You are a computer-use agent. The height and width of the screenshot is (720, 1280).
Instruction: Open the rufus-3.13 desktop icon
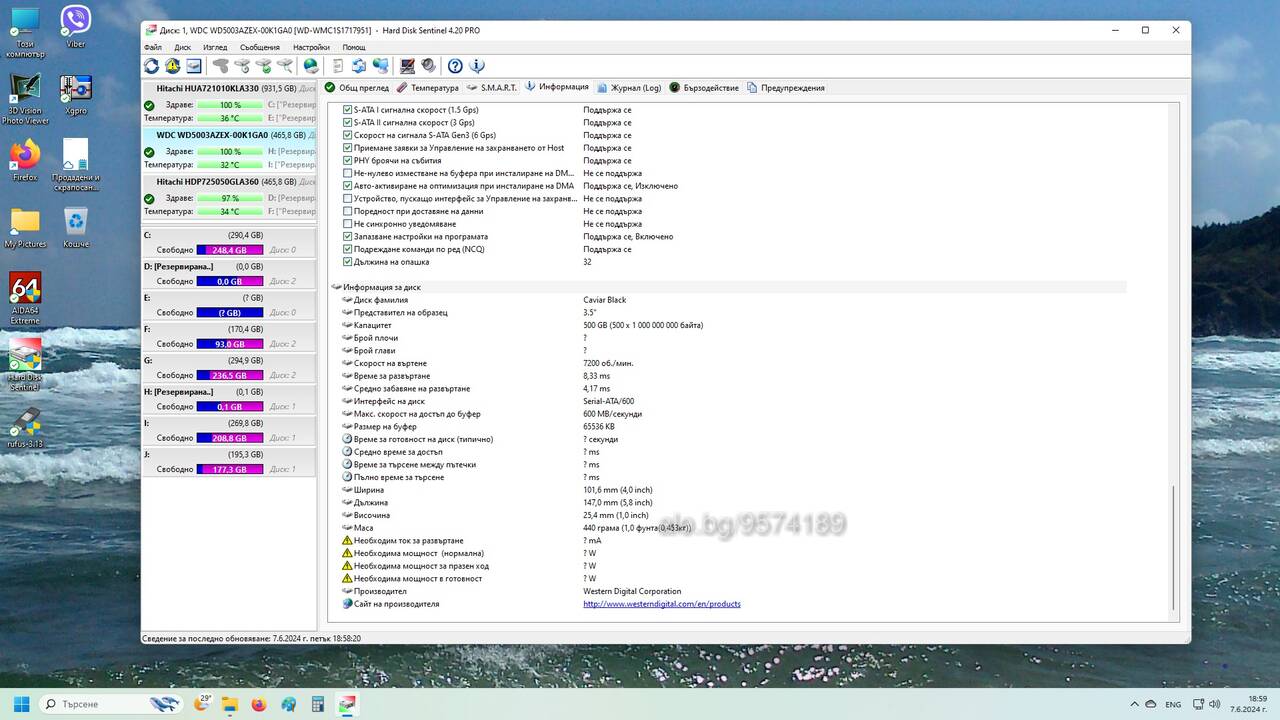(25, 428)
